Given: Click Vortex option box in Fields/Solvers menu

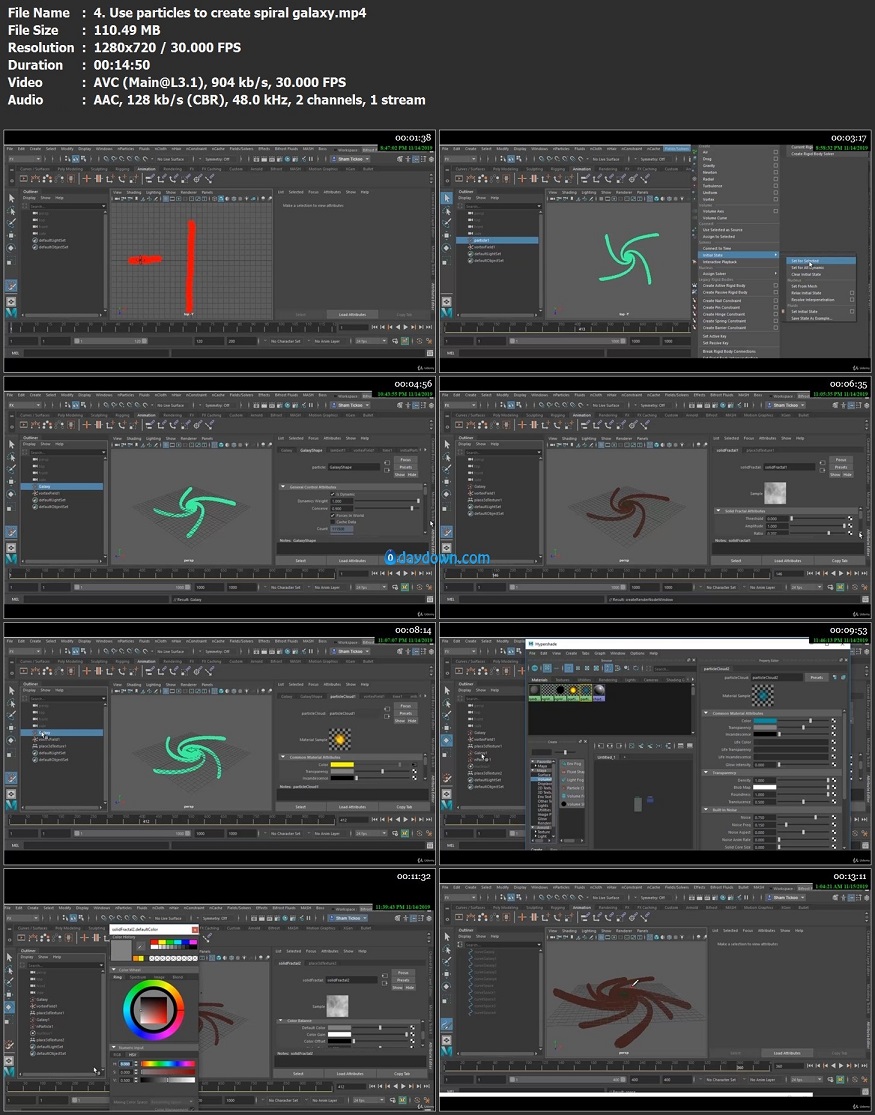Looking at the screenshot, I should click(775, 199).
